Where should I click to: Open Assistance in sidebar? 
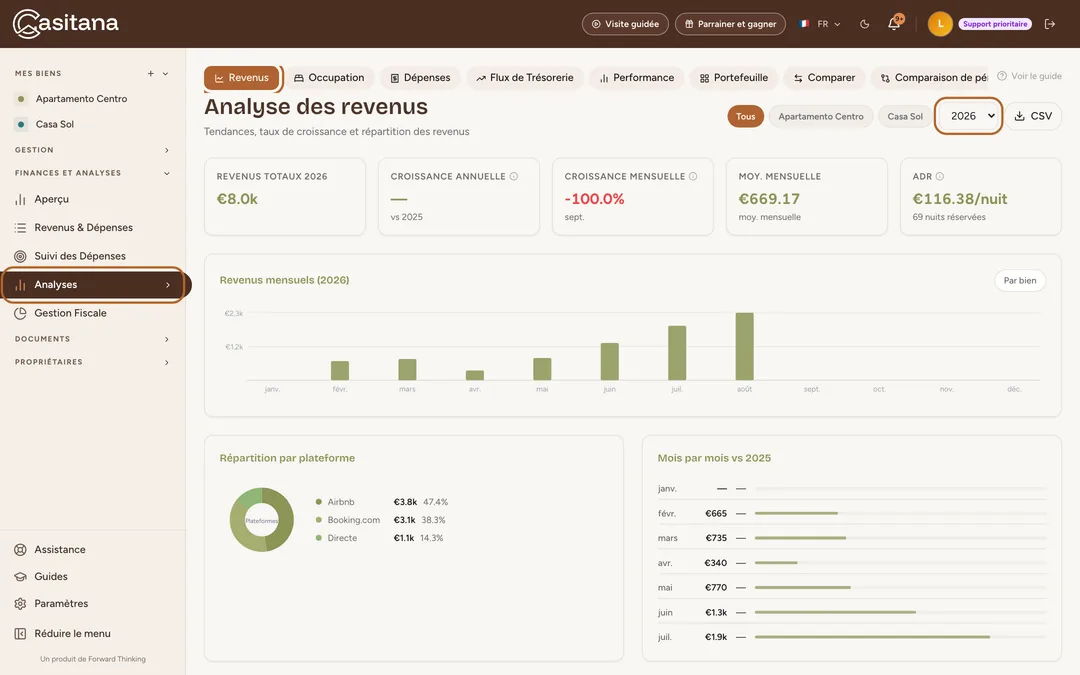click(92, 550)
